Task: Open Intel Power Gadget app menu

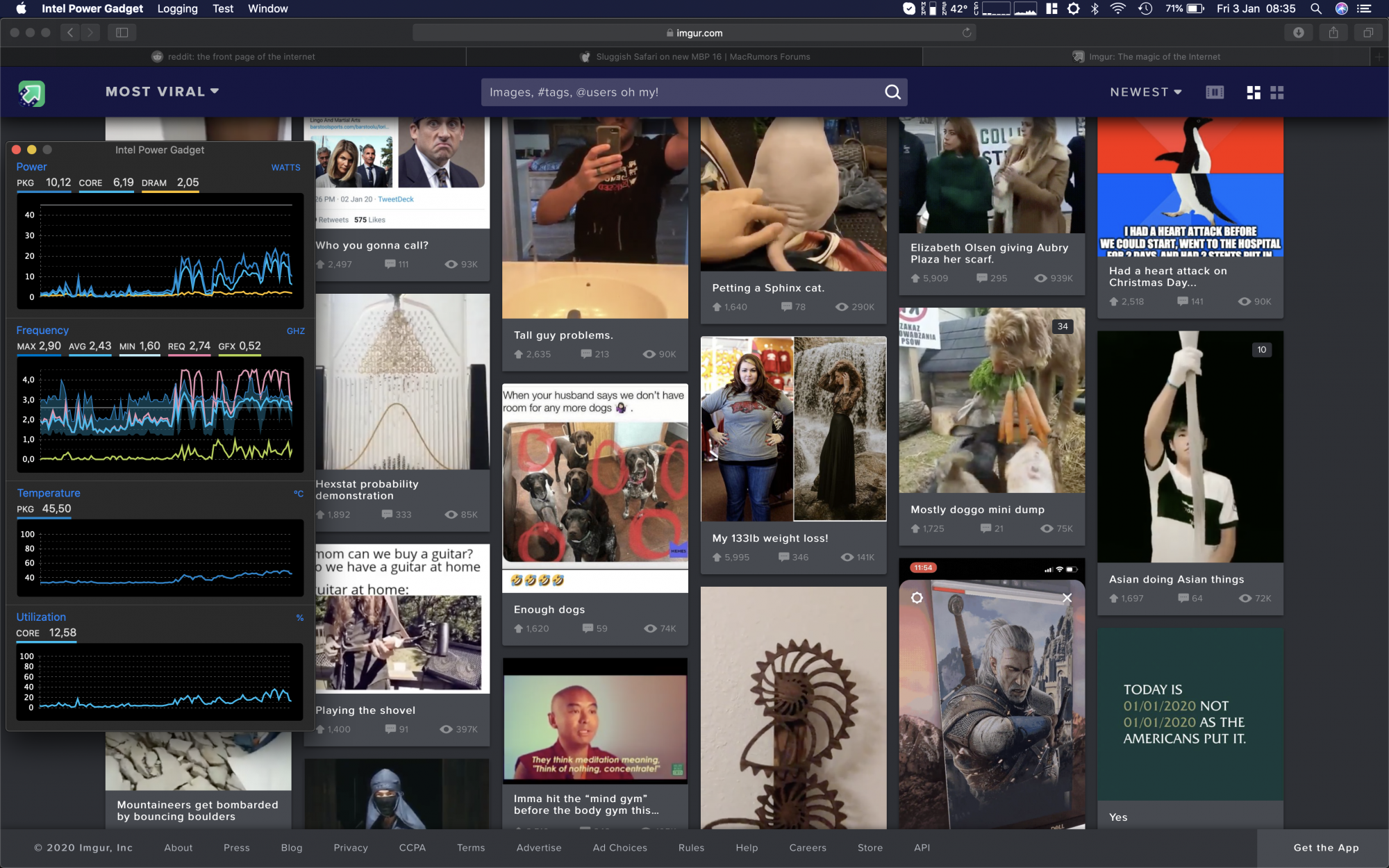Action: pos(92,8)
